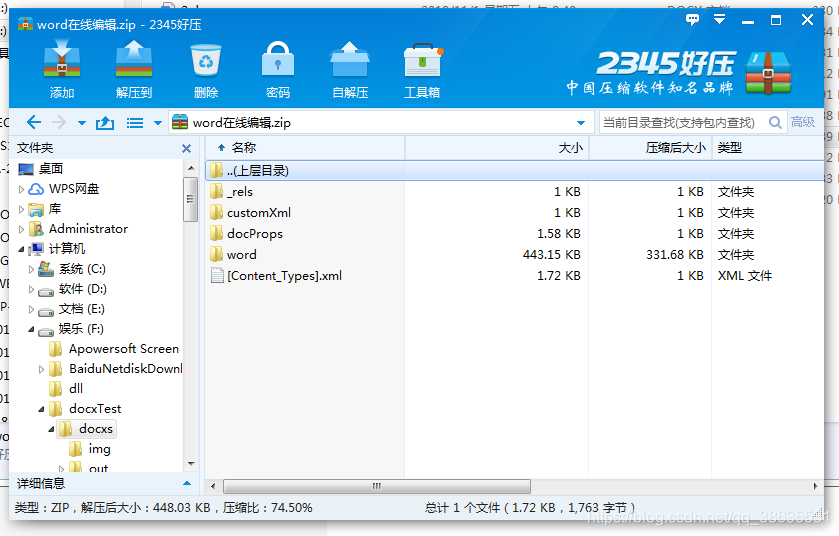Image resolution: width=839 pixels, height=536 pixels.
Task: Open the title bar menu dropdown
Action: point(720,20)
